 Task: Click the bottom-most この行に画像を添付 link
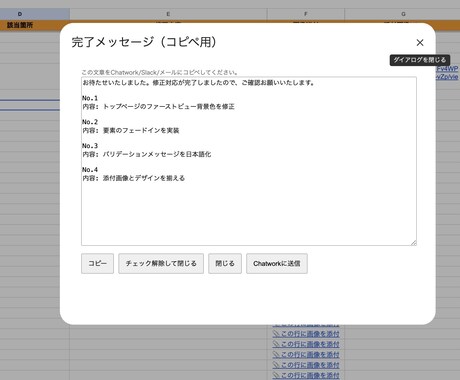pos(306,376)
